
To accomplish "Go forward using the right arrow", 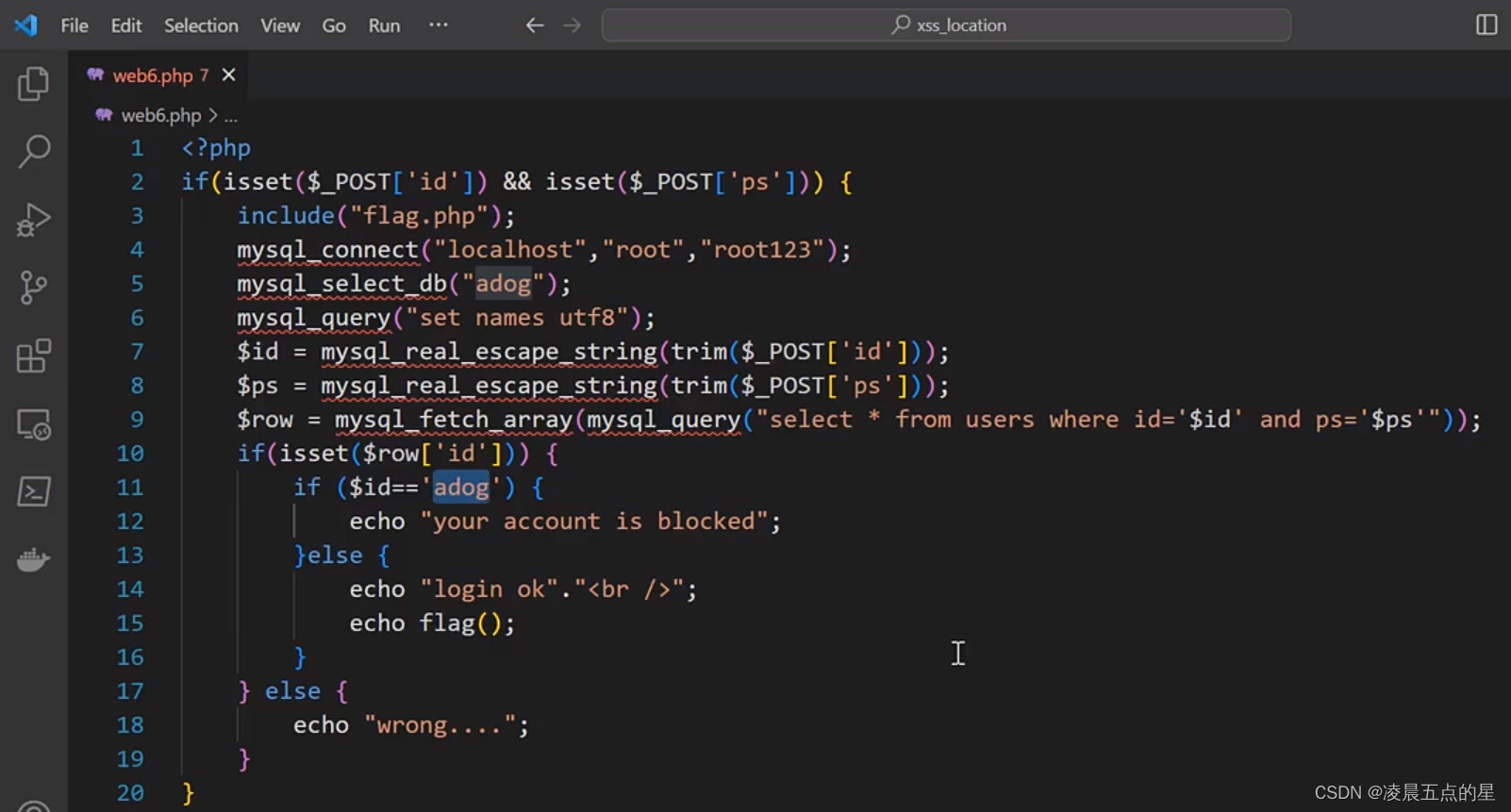I will pyautogui.click(x=572, y=25).
